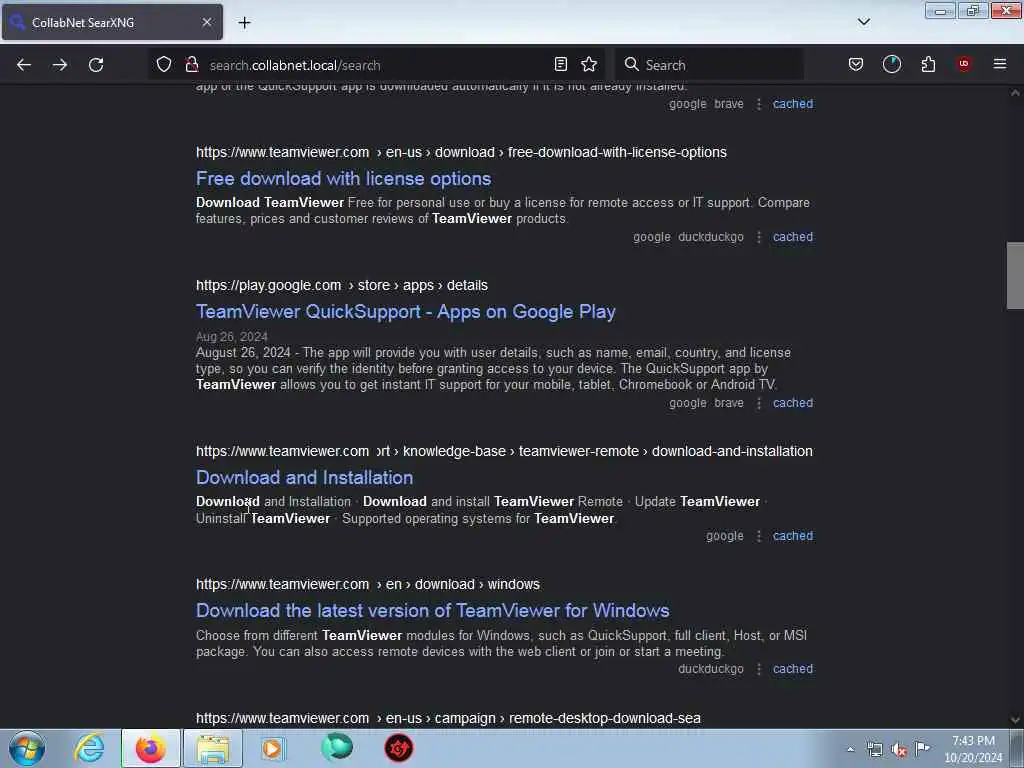The width and height of the screenshot is (1024, 768).
Task: Expand the list all tabs chevron
Action: [863, 22]
